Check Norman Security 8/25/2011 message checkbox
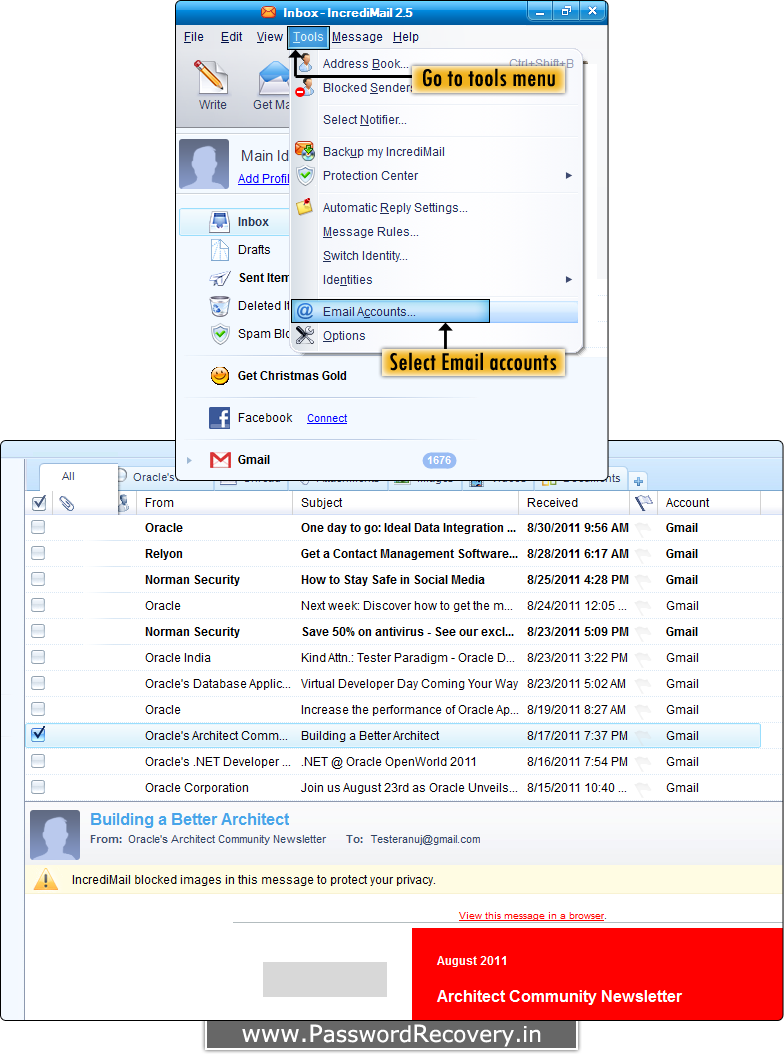This screenshot has width=784, height=1054. point(38,579)
